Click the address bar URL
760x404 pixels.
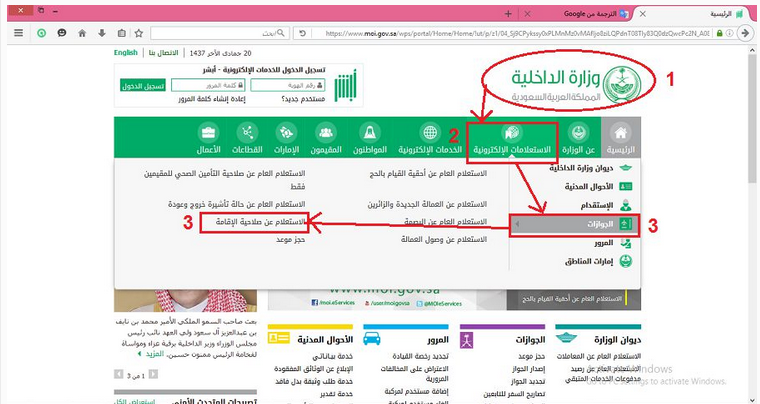coord(518,33)
